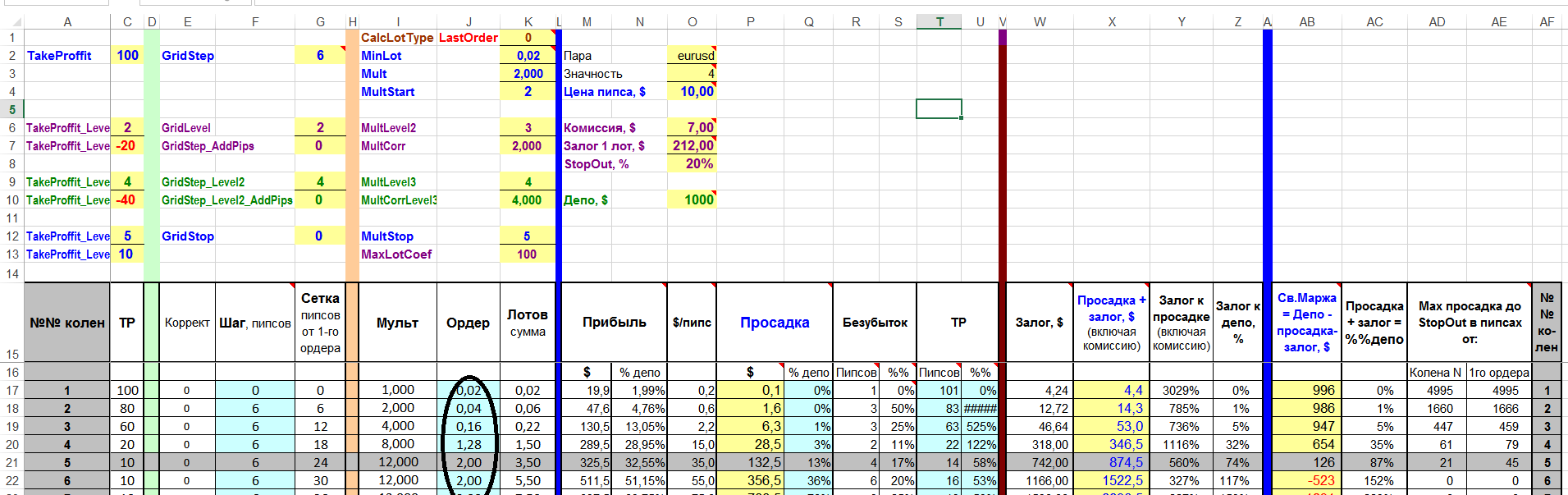Select column header X
This screenshot has height=495, width=1568.
coord(1112,22)
